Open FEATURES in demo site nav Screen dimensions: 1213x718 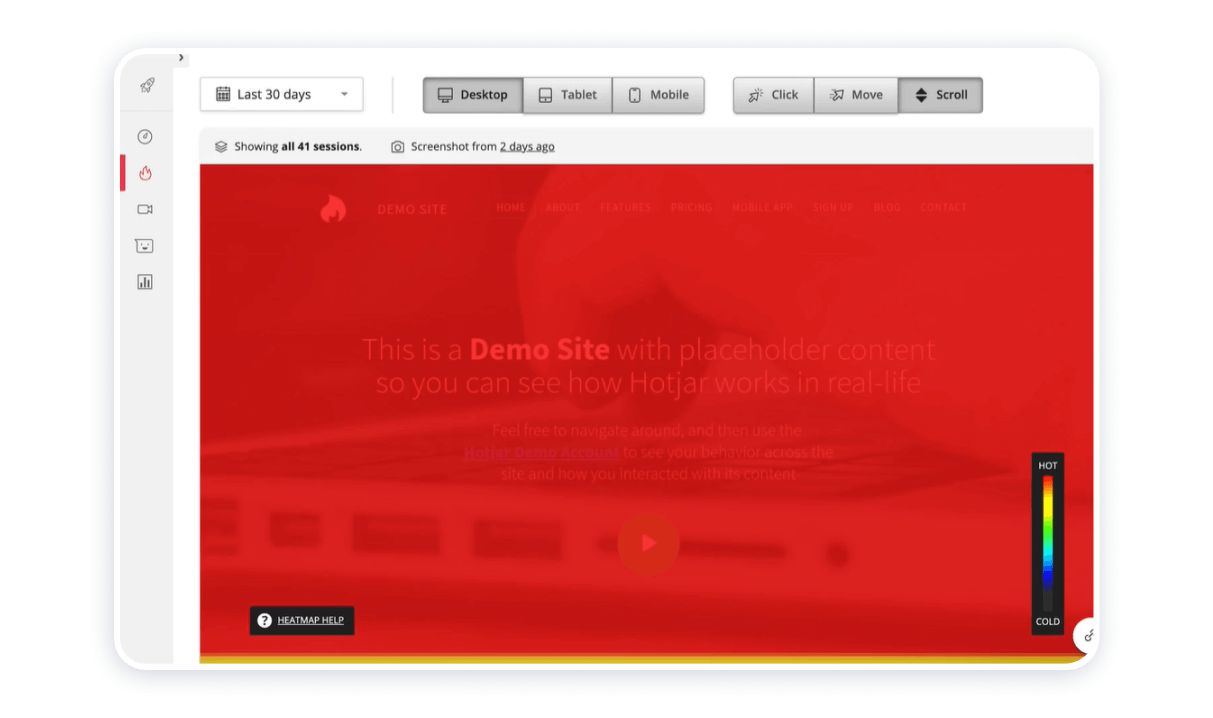tap(625, 208)
